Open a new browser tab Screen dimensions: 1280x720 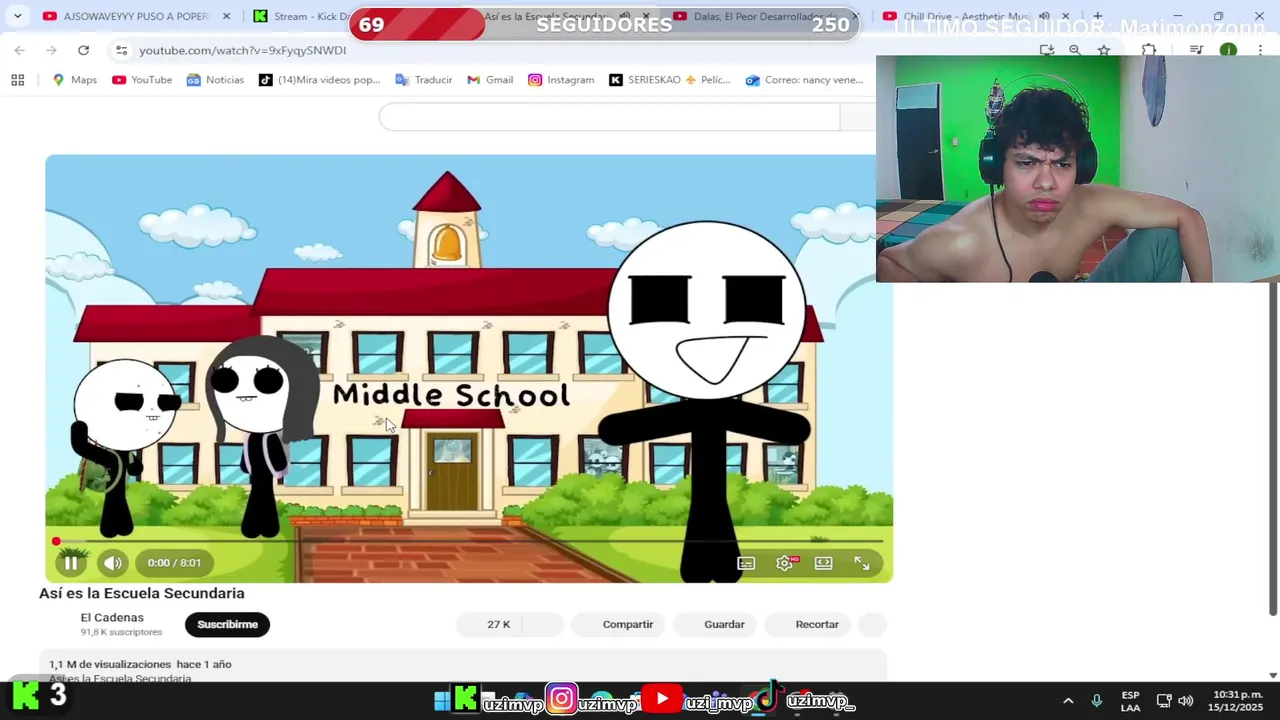pyautogui.click(x=1097, y=16)
